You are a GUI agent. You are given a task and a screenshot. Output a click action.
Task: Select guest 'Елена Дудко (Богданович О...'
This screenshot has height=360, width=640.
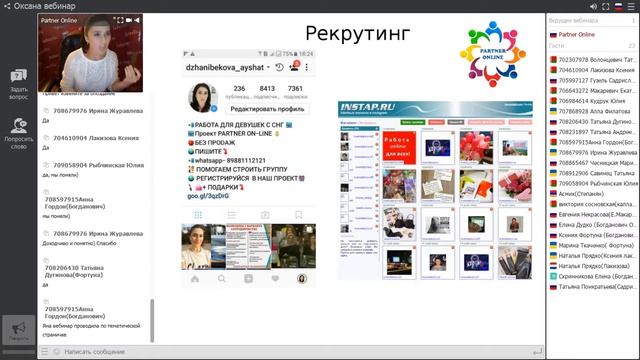coord(593,225)
